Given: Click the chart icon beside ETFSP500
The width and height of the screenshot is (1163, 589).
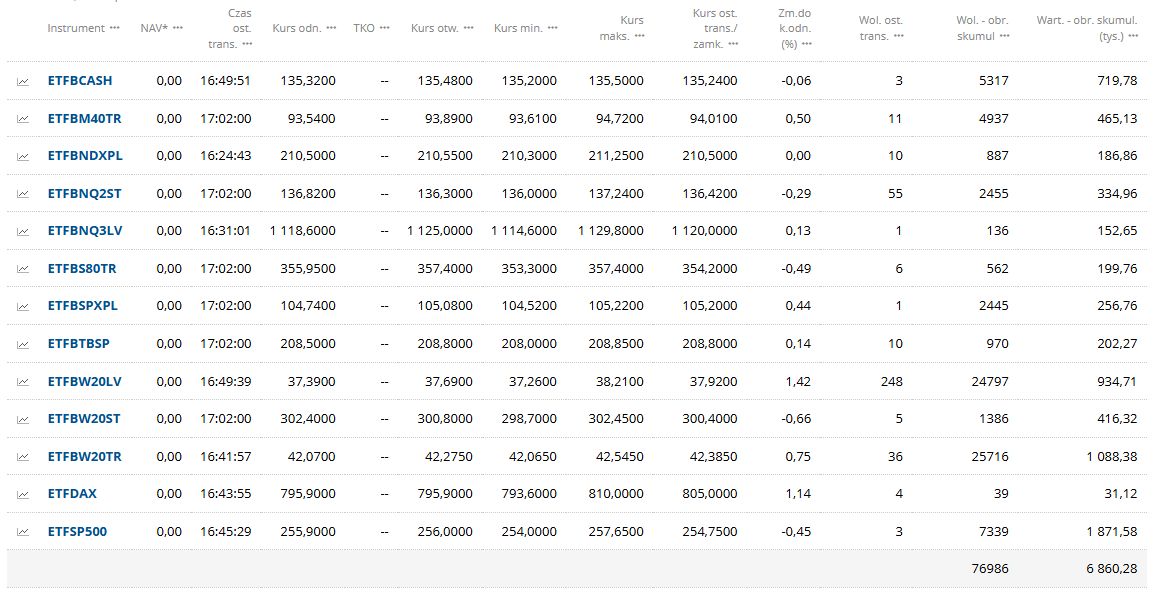Looking at the screenshot, I should point(23,532).
